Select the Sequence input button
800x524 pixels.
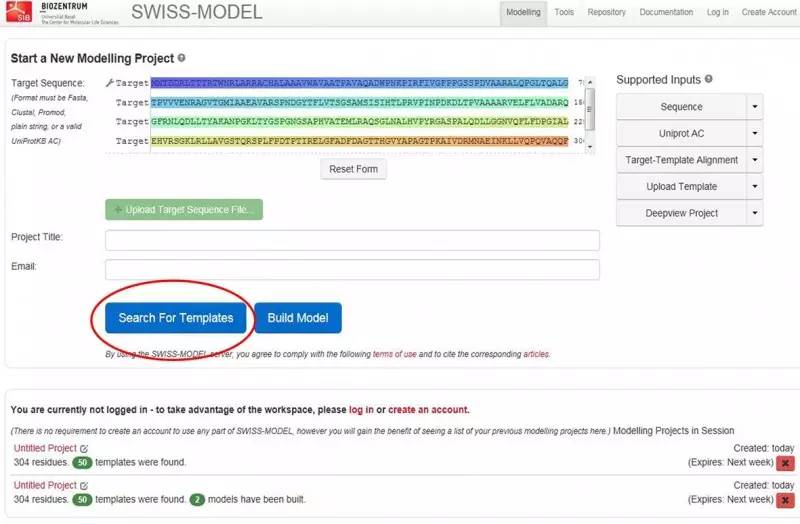pos(681,107)
